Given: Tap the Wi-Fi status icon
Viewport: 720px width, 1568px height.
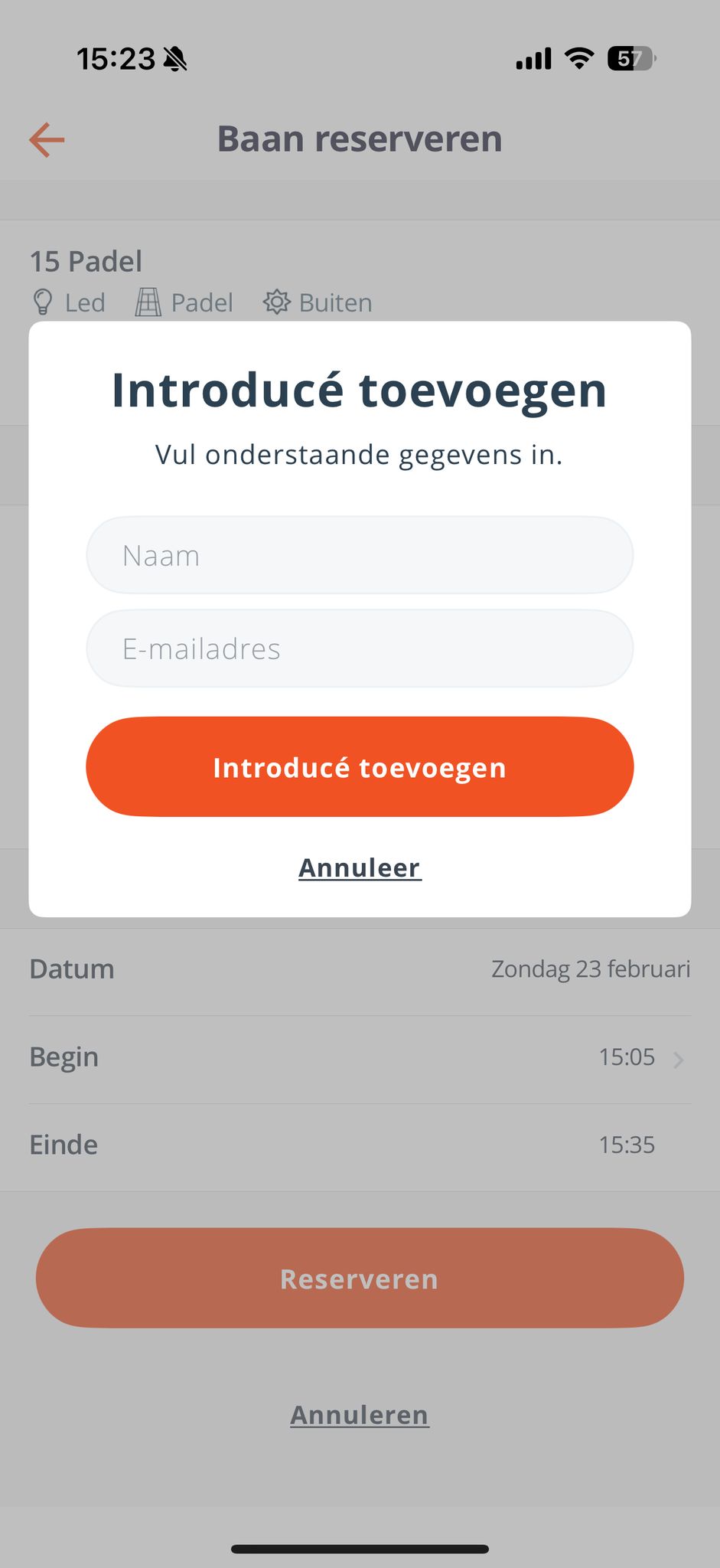Looking at the screenshot, I should [x=579, y=58].
